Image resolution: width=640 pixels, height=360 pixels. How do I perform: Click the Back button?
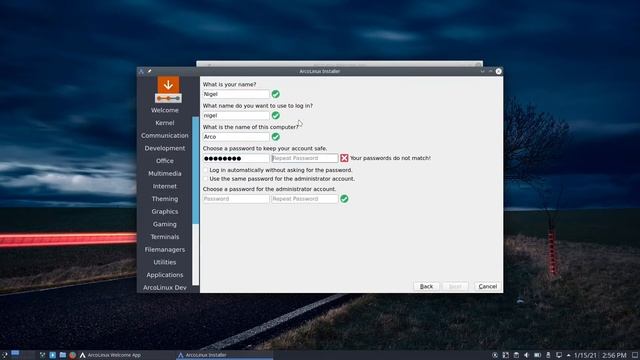point(426,287)
